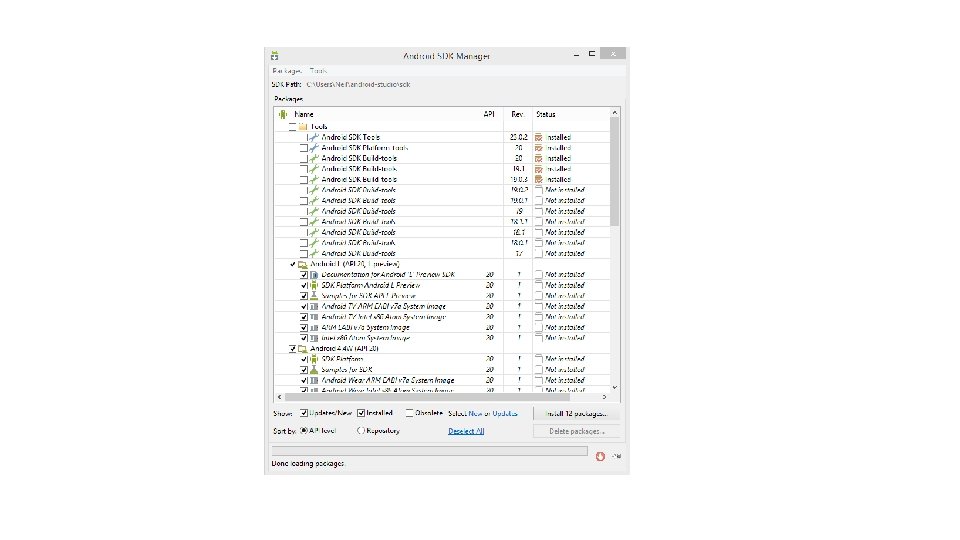Toggle the Tools group checkbox
The height and width of the screenshot is (540, 960).
(292, 127)
